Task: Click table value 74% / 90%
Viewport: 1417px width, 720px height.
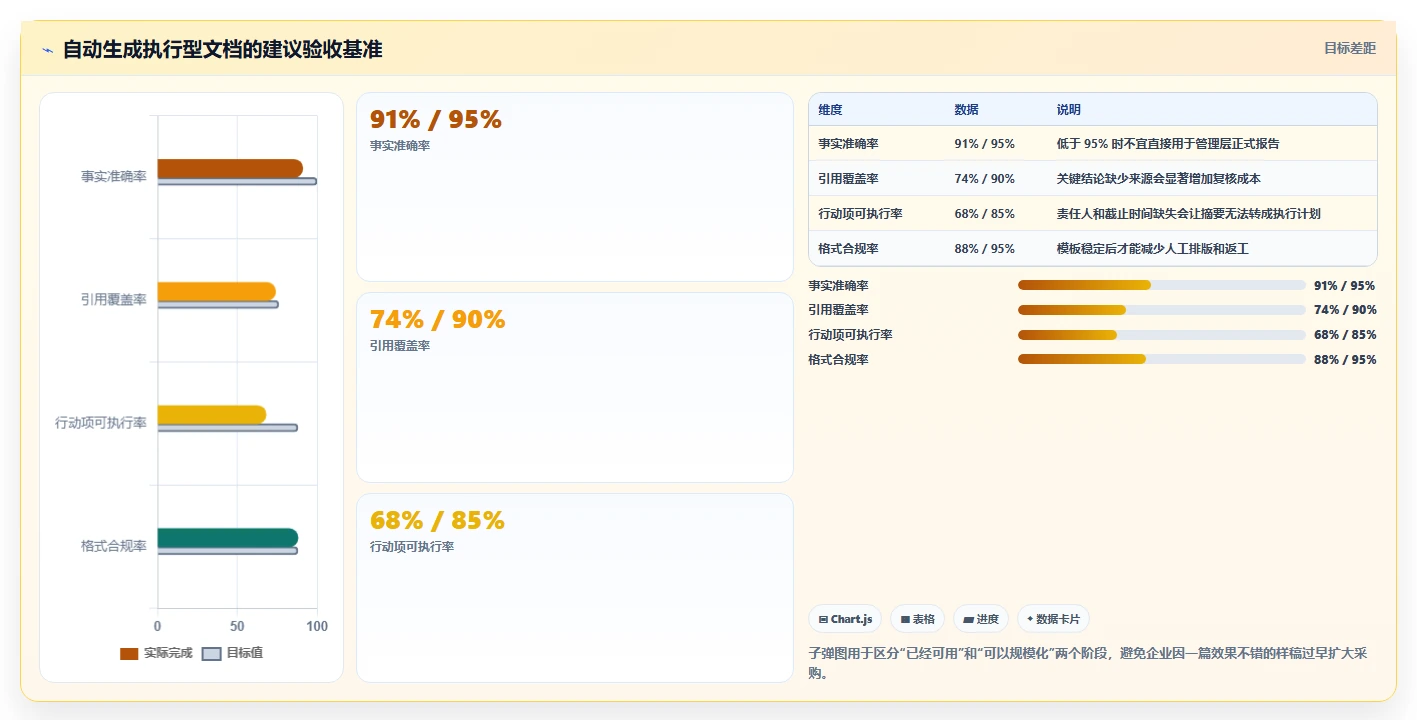Action: (x=985, y=179)
